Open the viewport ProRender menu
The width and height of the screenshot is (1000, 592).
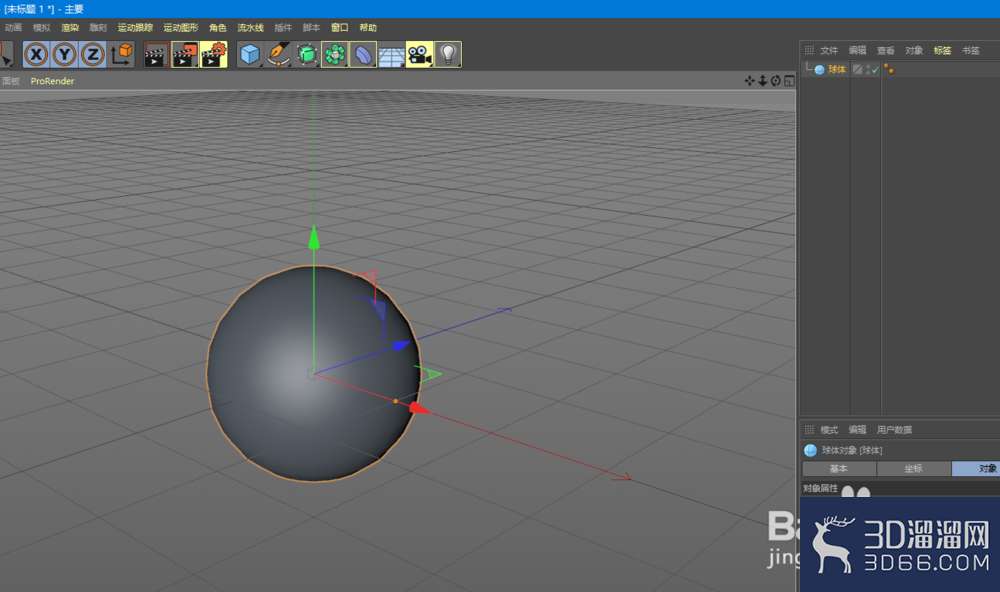[52, 81]
